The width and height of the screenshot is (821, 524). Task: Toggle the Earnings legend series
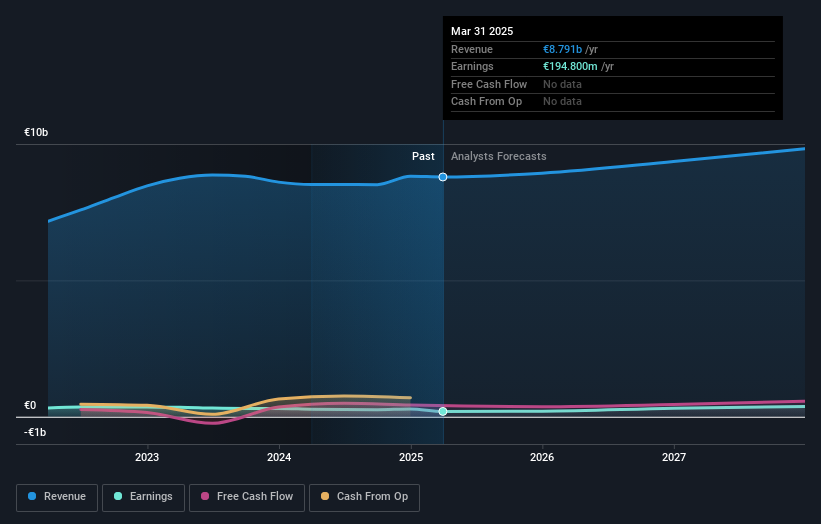(143, 497)
